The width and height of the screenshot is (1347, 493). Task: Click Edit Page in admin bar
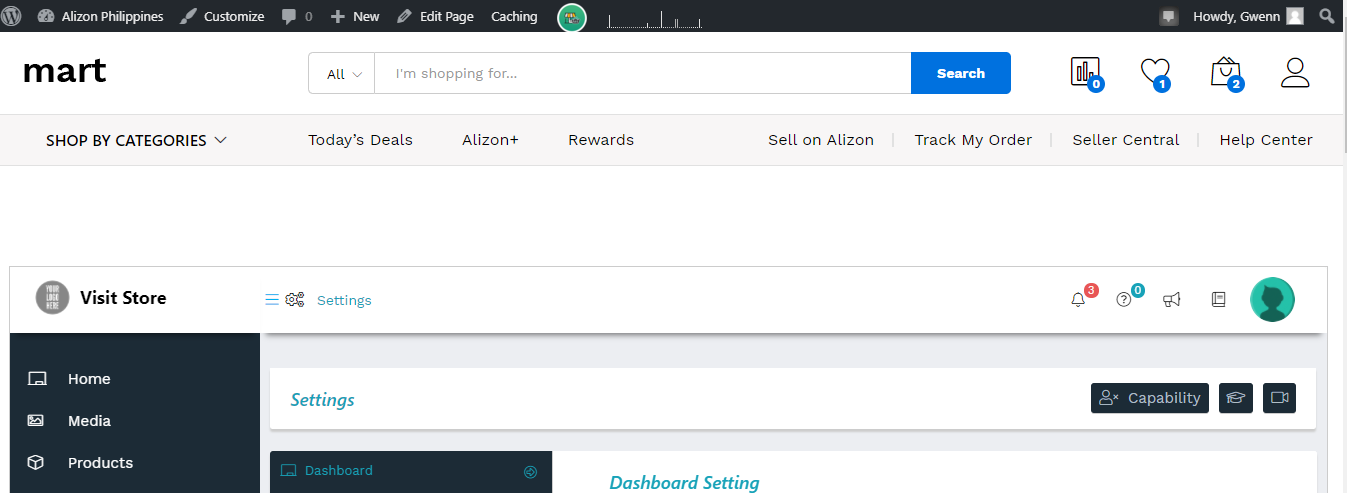tap(435, 16)
